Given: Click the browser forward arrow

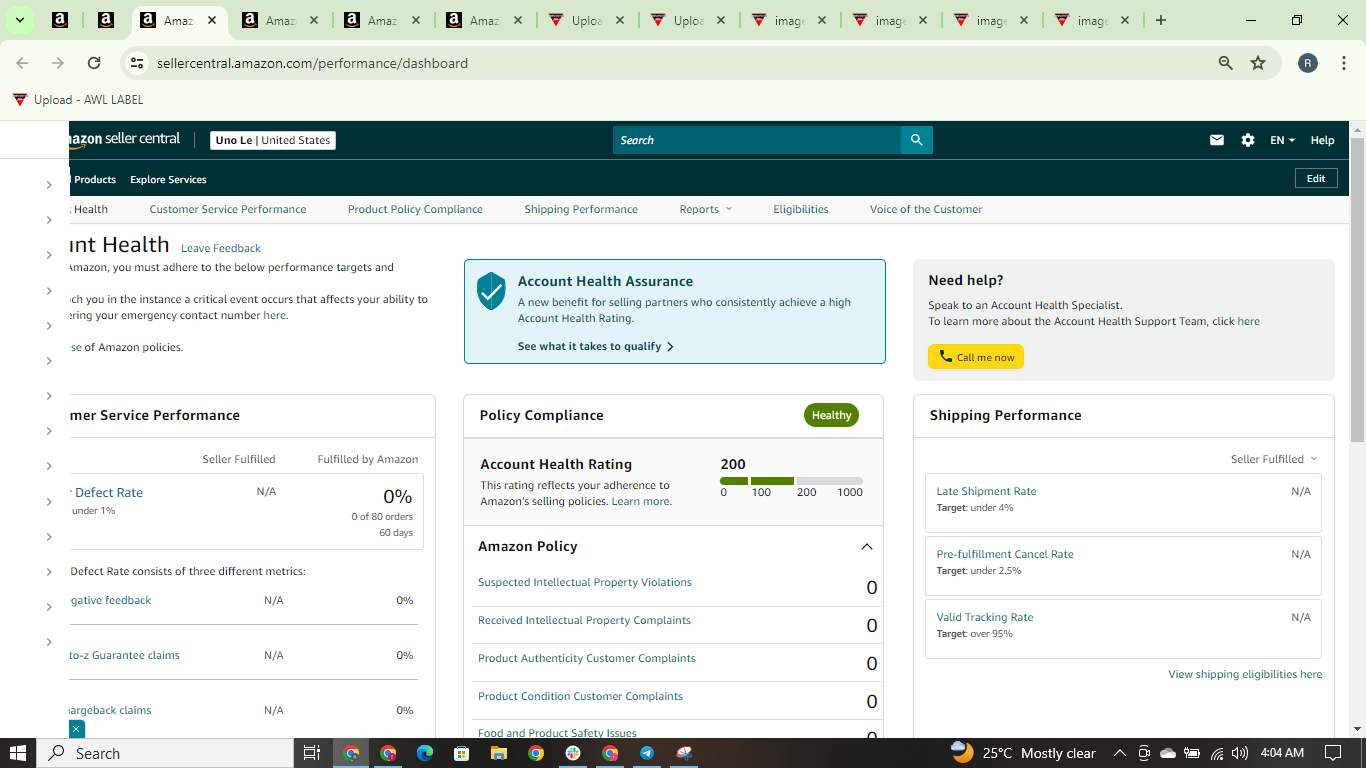Looking at the screenshot, I should click(x=58, y=63).
